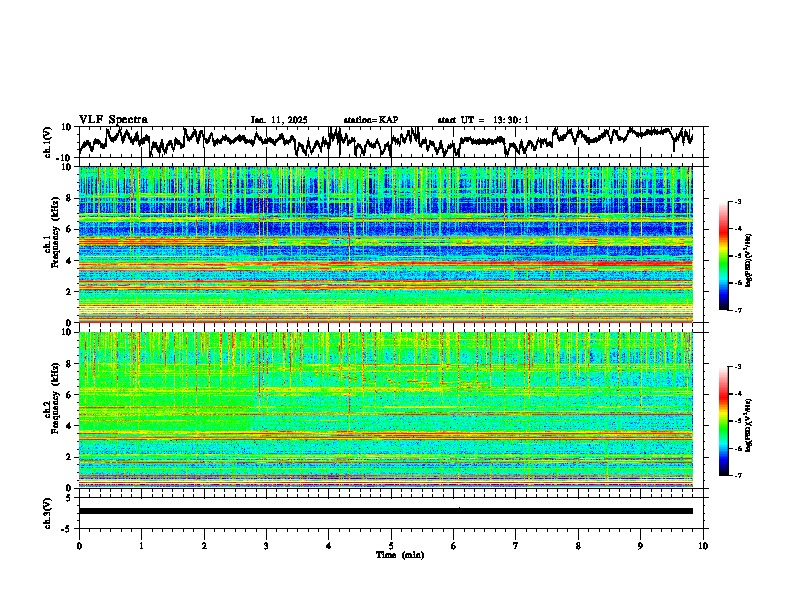Select the date text "Jan. 11, 2025"
The width and height of the screenshot is (792, 612).
pos(279,120)
